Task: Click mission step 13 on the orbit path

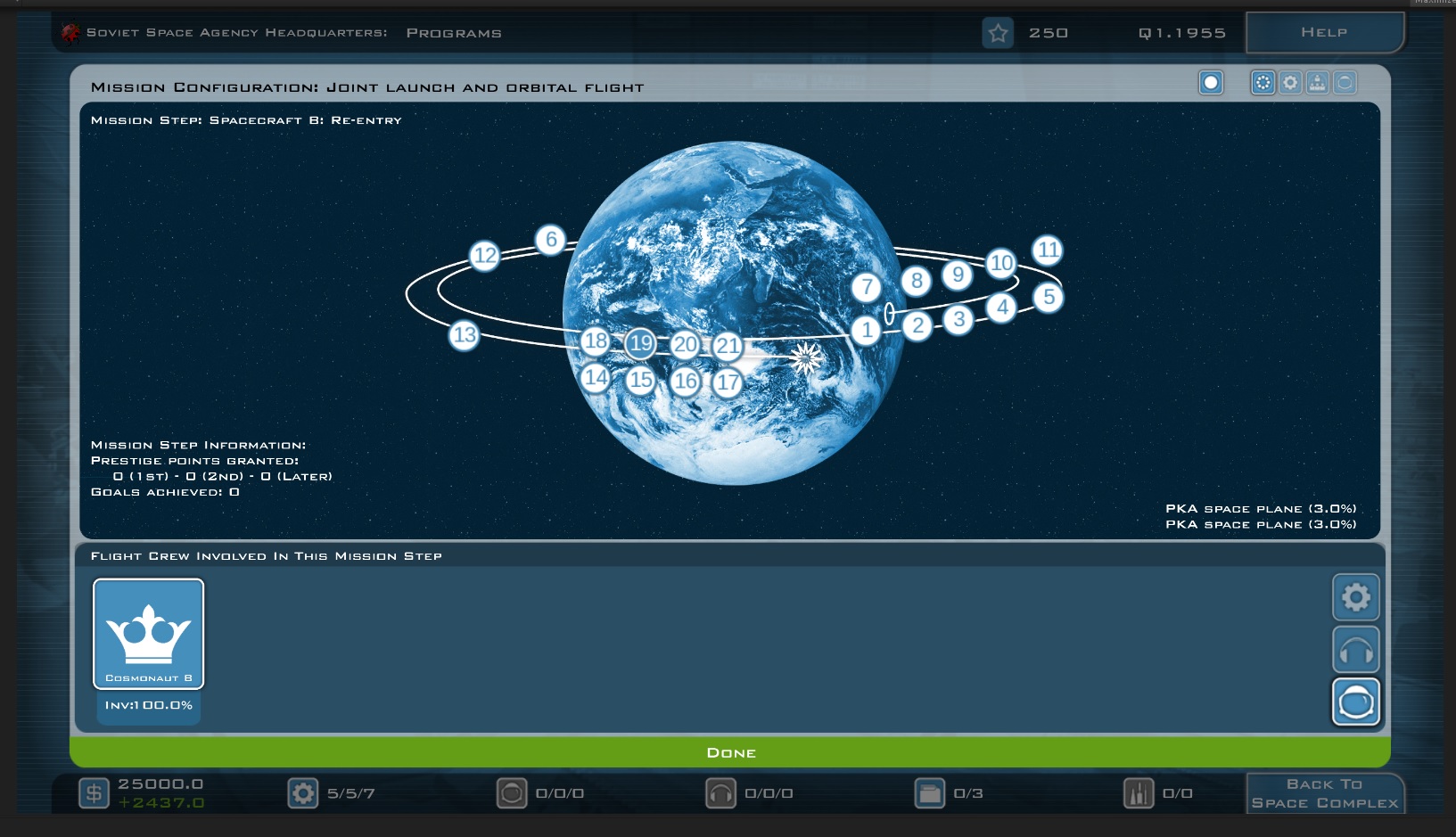Action: click(x=464, y=335)
